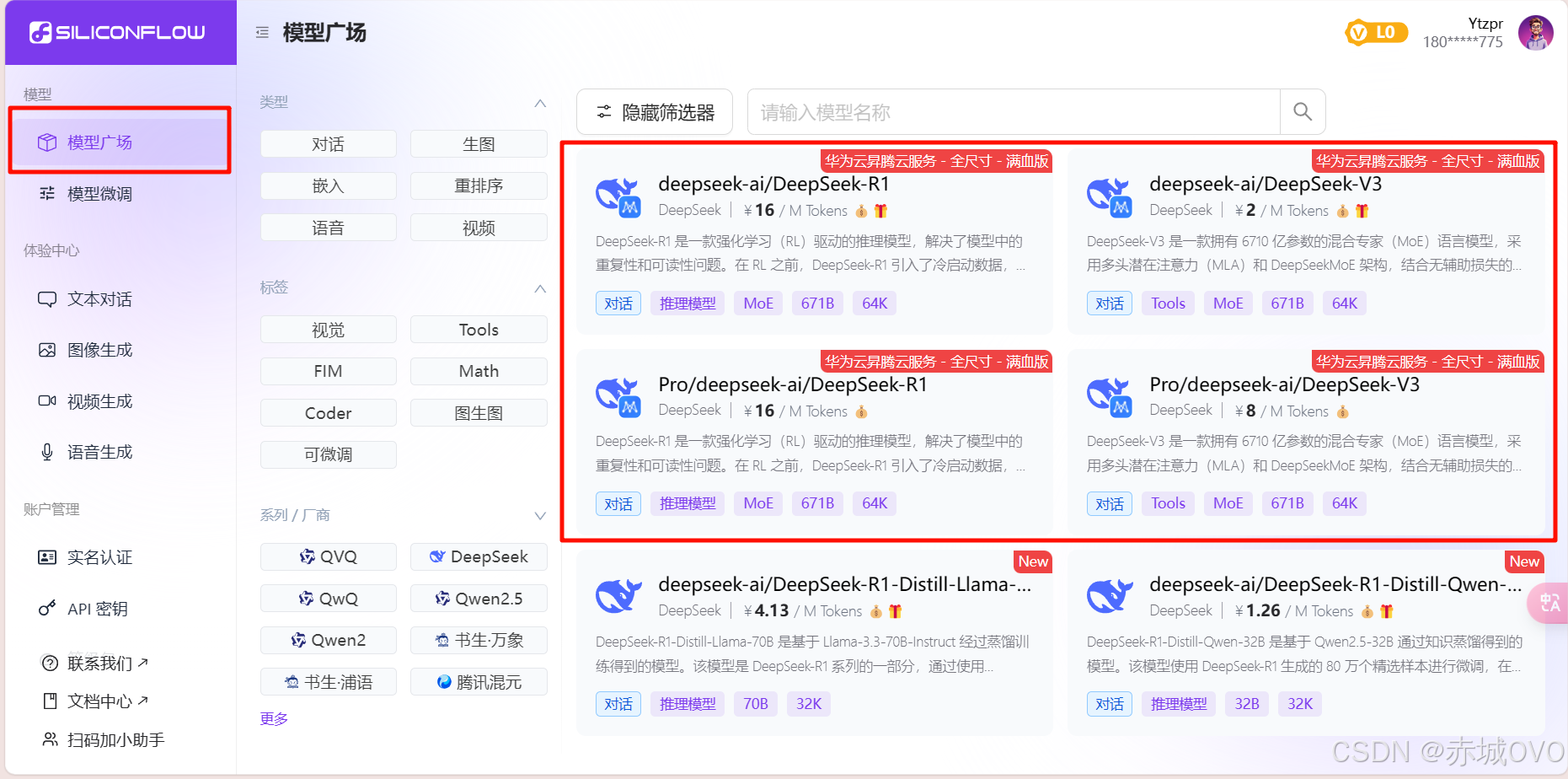This screenshot has width=1568, height=779.
Task: Click gift icon on R1-Distill-Llama card
Action: 895,611
